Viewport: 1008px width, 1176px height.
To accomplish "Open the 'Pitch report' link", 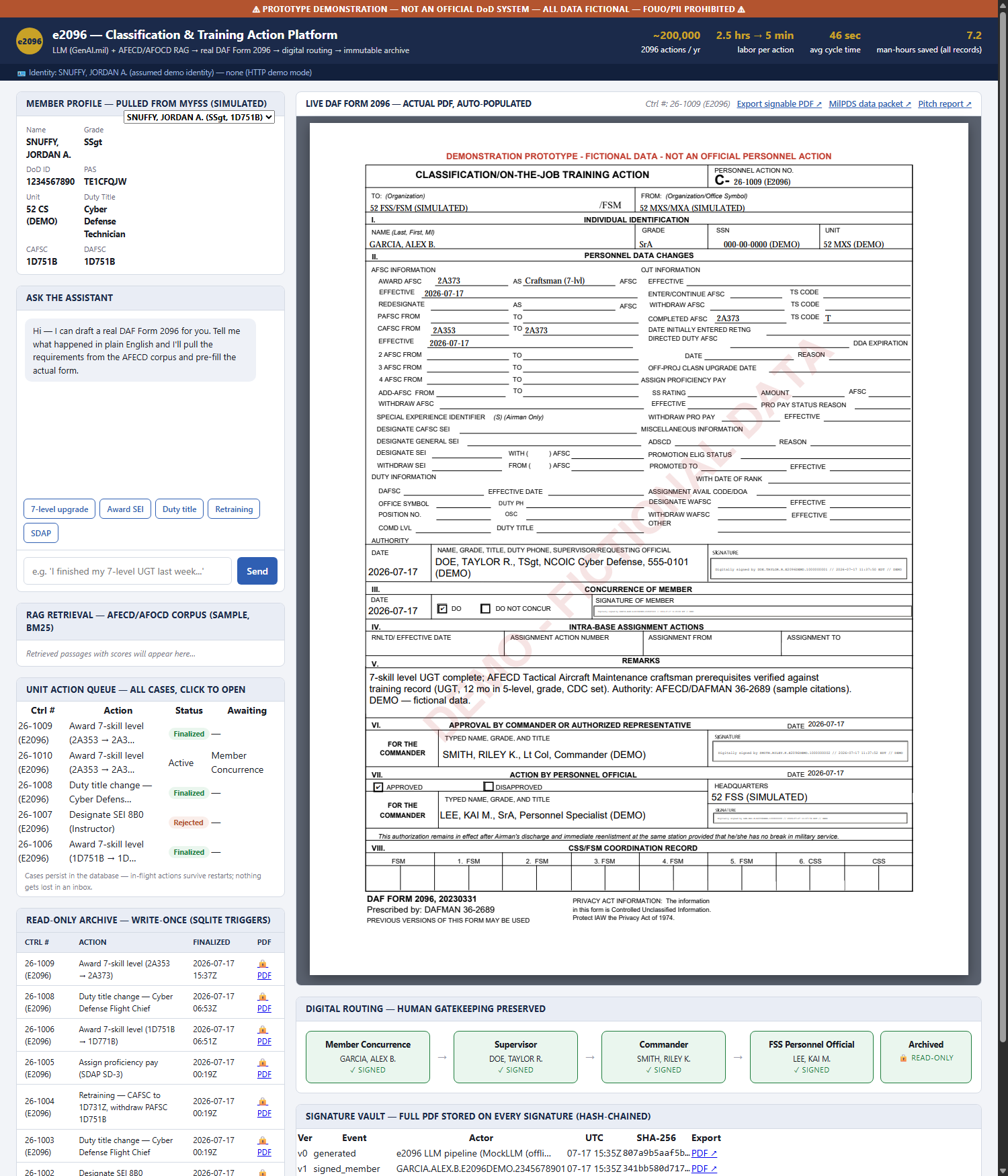I will [x=945, y=104].
